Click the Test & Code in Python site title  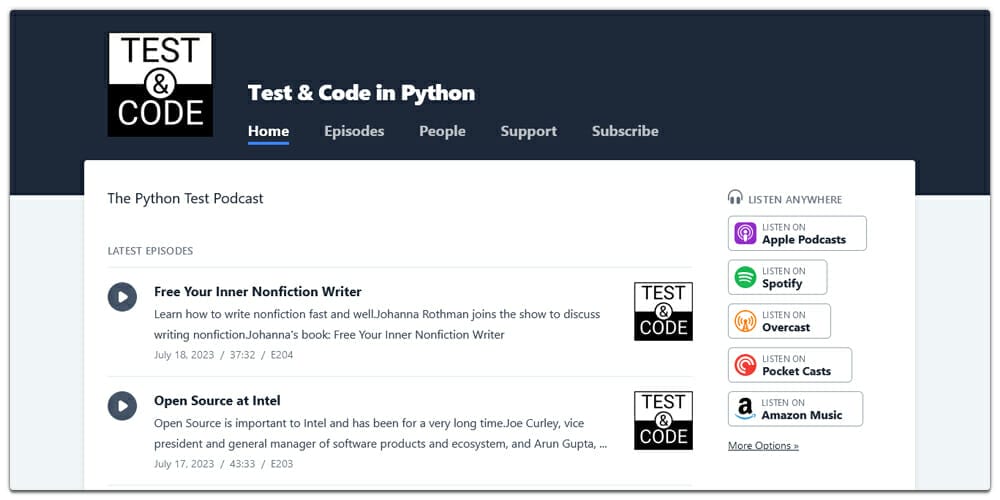click(361, 93)
